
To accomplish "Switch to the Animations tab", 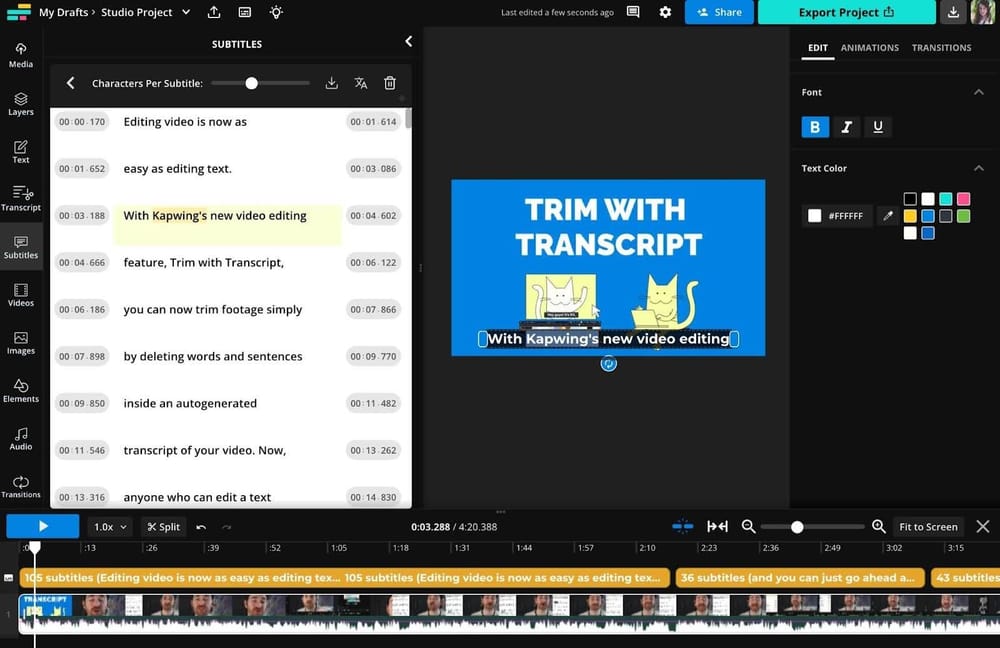I will (x=870, y=47).
